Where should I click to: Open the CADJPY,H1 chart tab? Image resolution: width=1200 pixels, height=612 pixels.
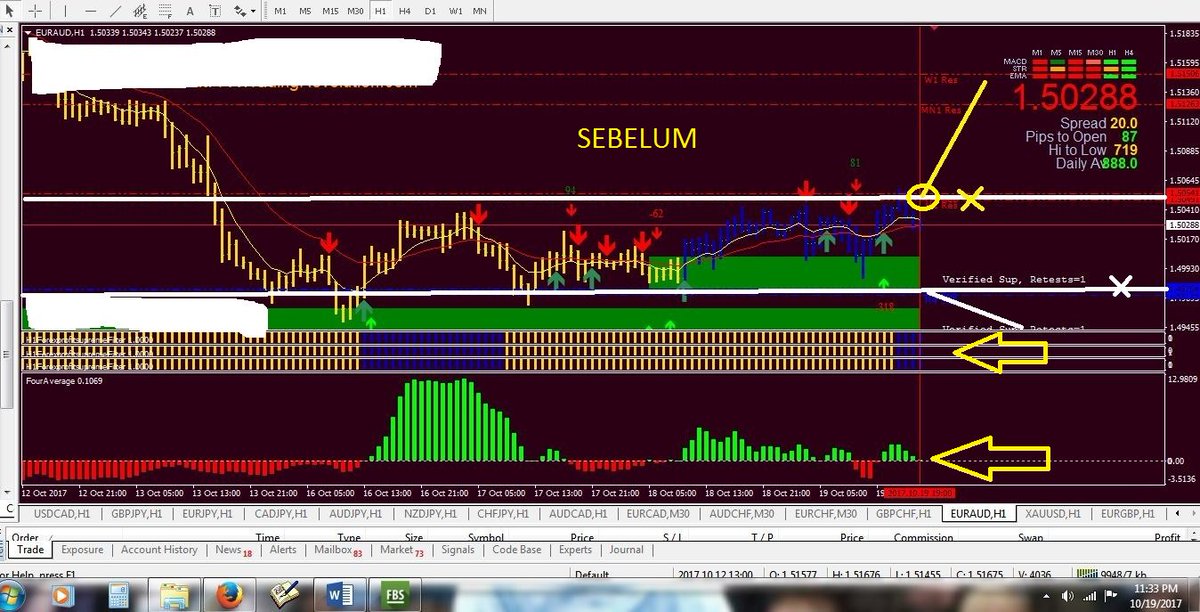283,513
